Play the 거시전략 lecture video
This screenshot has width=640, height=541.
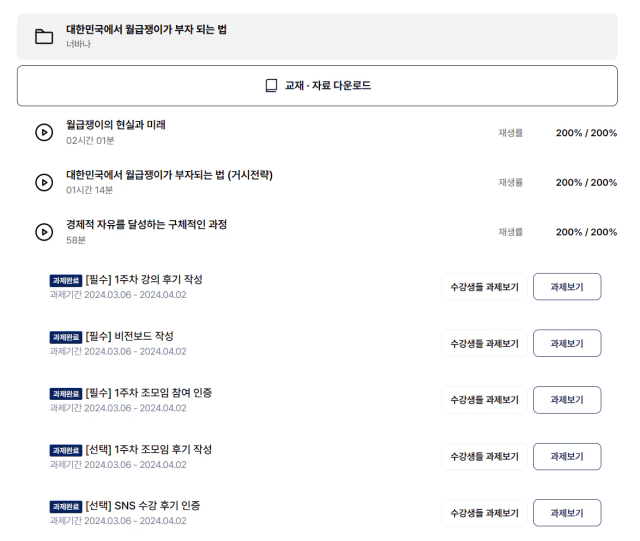pyautogui.click(x=44, y=182)
